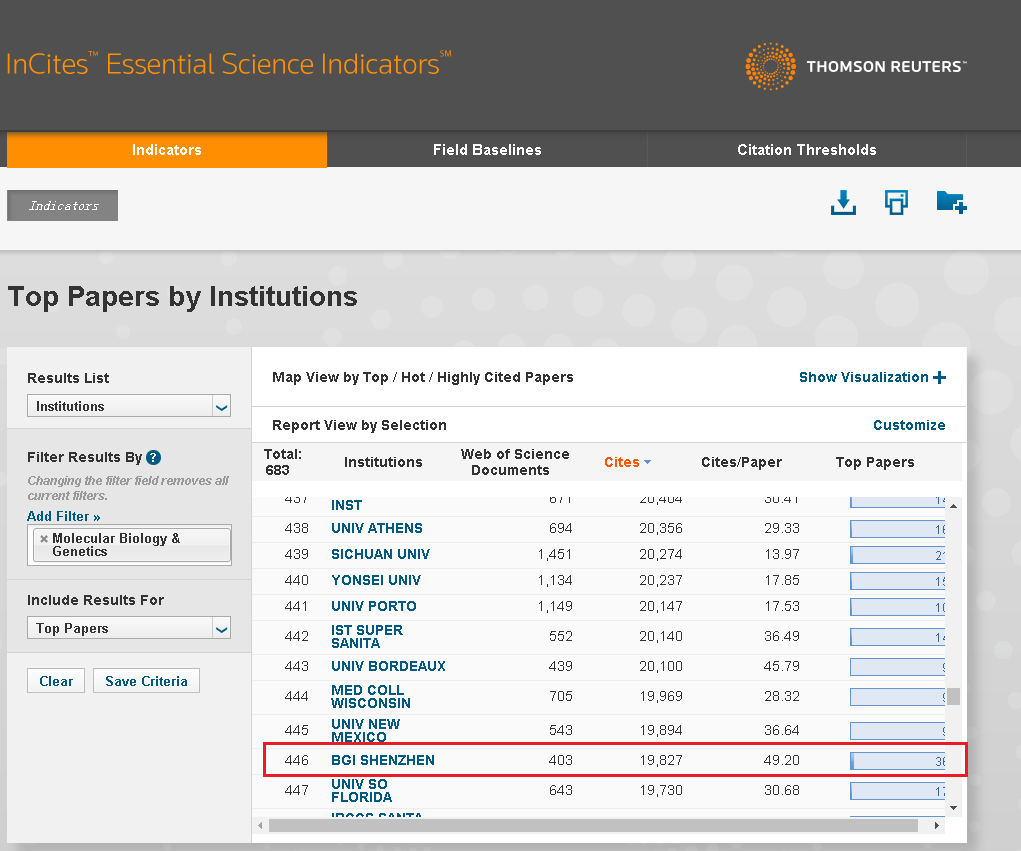
Task: Click the vertical scrollbar thumb
Action: click(x=953, y=696)
